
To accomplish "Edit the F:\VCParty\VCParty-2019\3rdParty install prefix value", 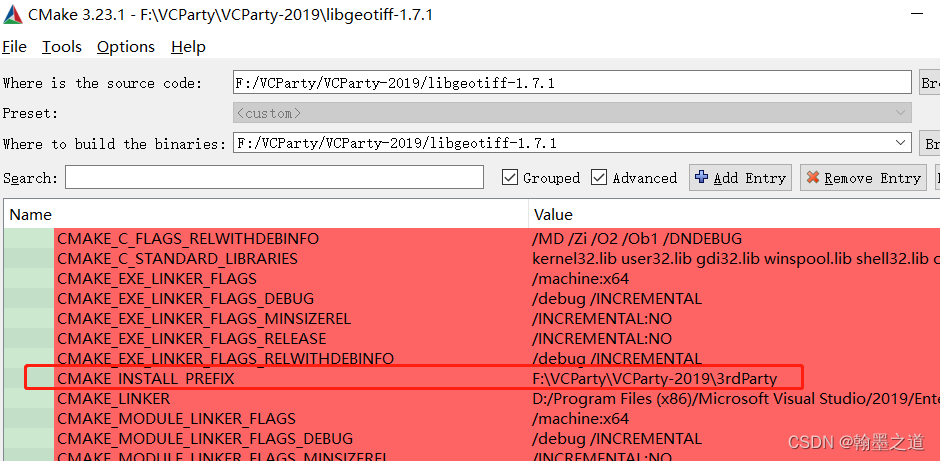I will click(655, 378).
